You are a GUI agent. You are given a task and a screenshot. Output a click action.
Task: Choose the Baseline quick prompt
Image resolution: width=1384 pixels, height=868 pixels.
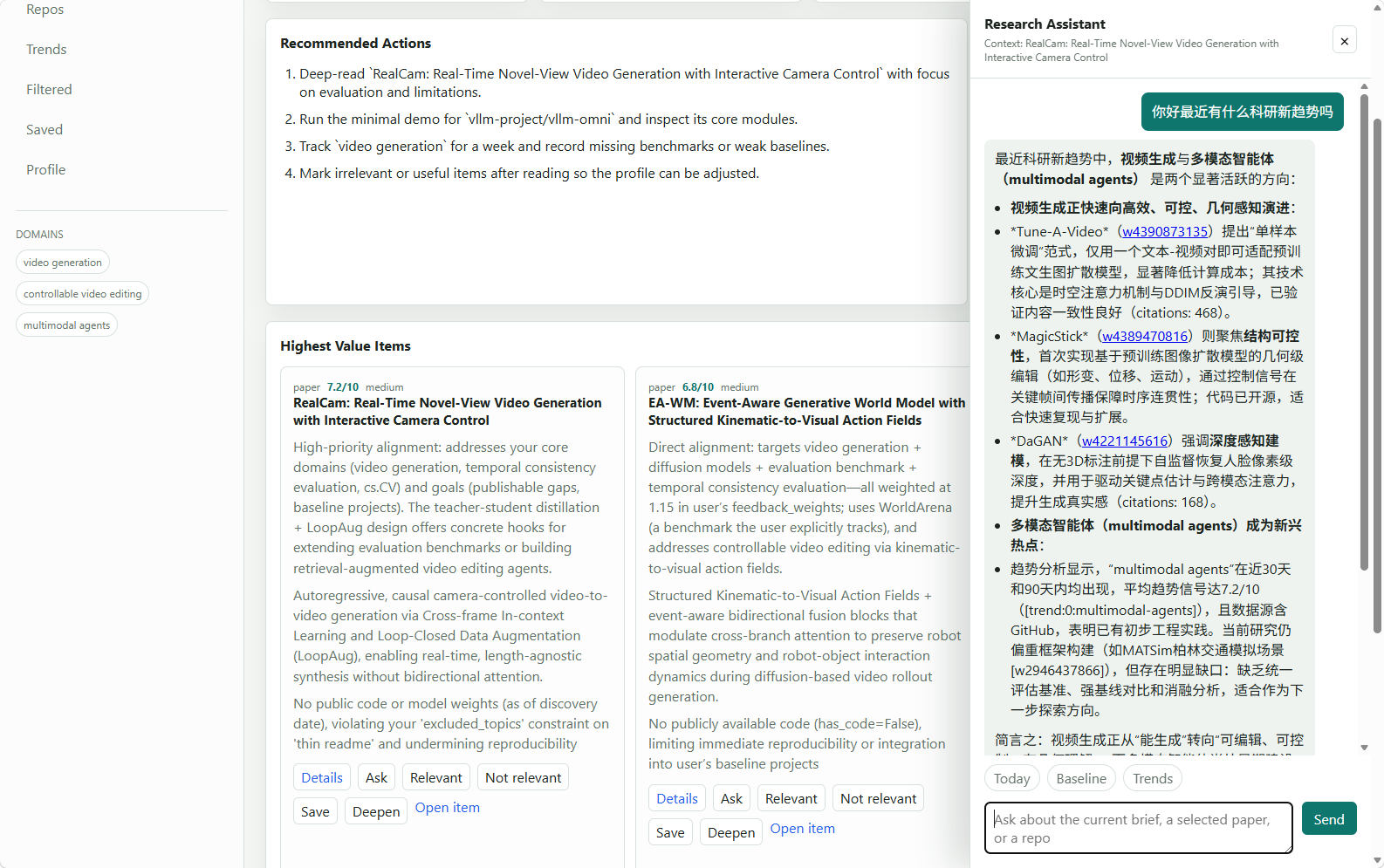(1081, 778)
